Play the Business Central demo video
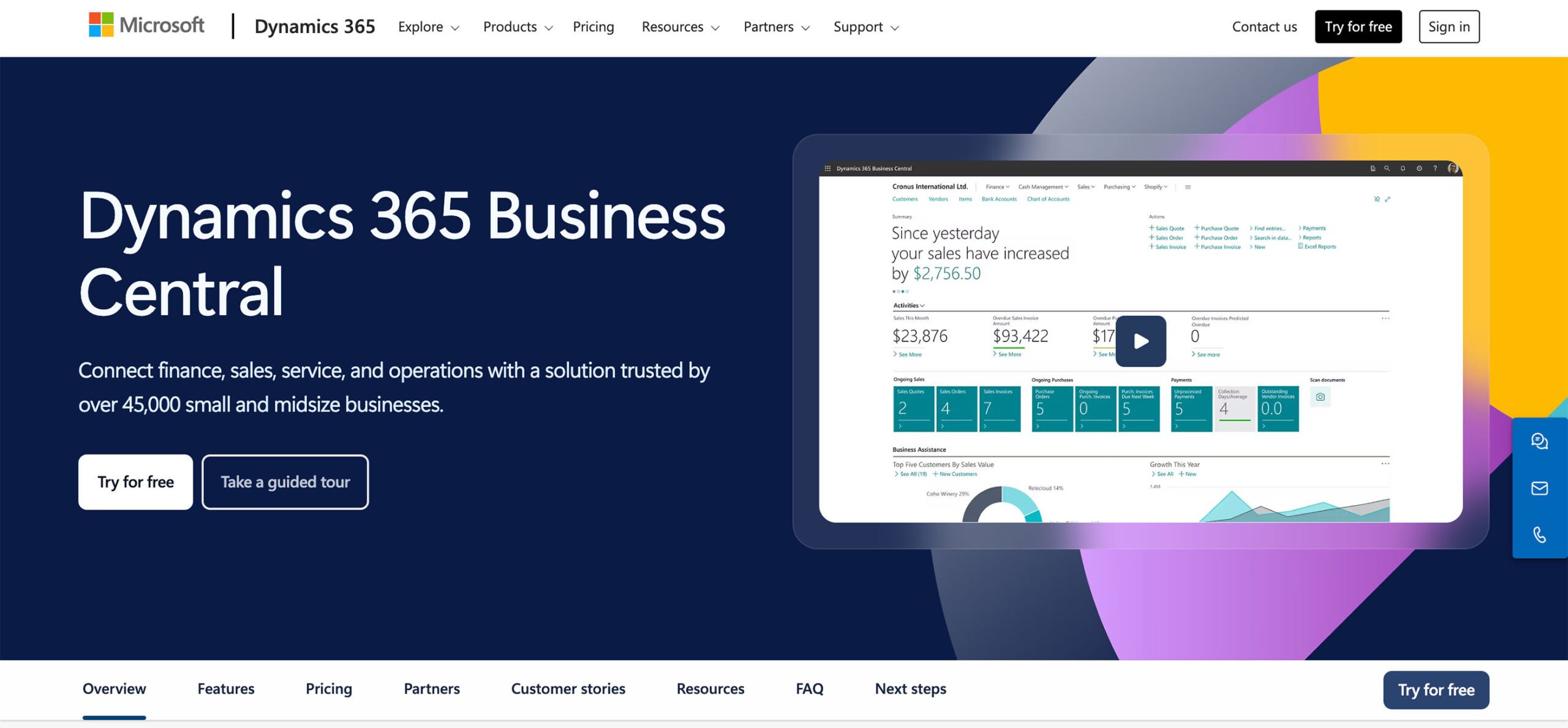 1140,341
